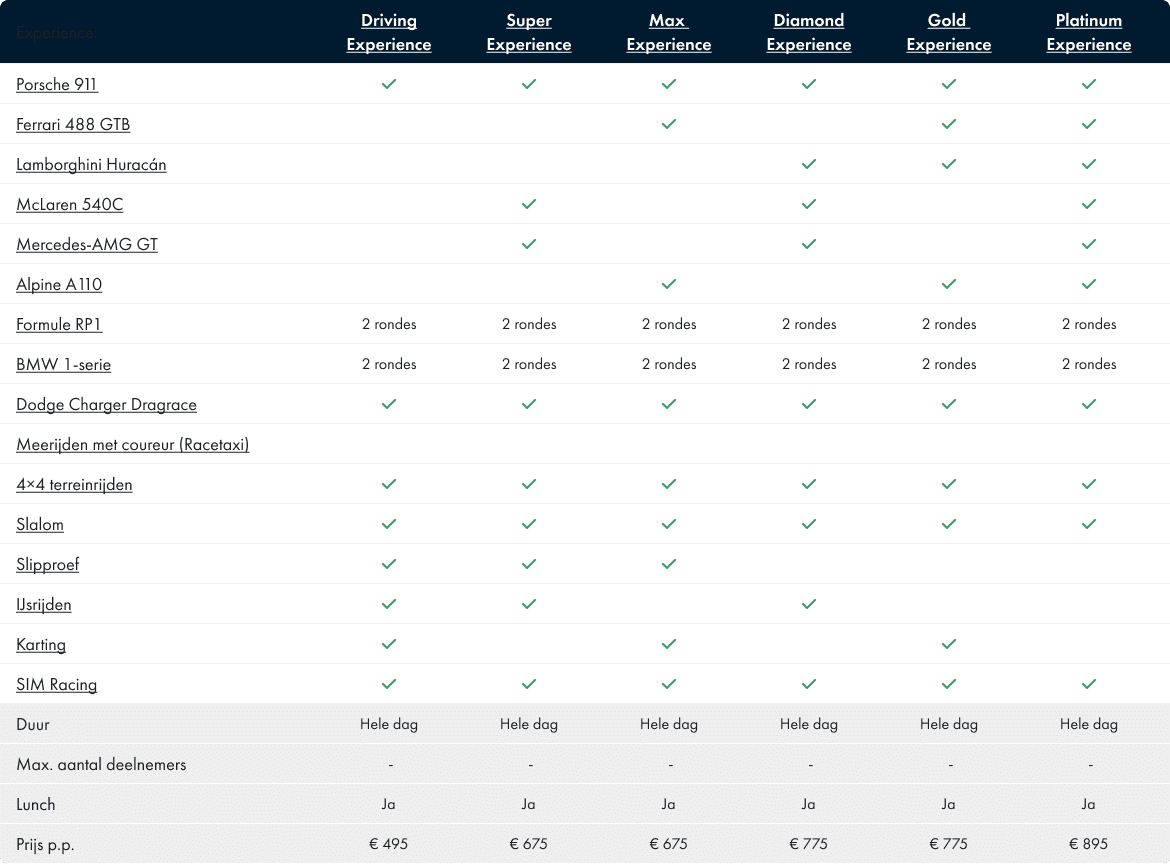This screenshot has height=864, width=1170.
Task: Open the McLaren 540C link
Action: click(69, 204)
